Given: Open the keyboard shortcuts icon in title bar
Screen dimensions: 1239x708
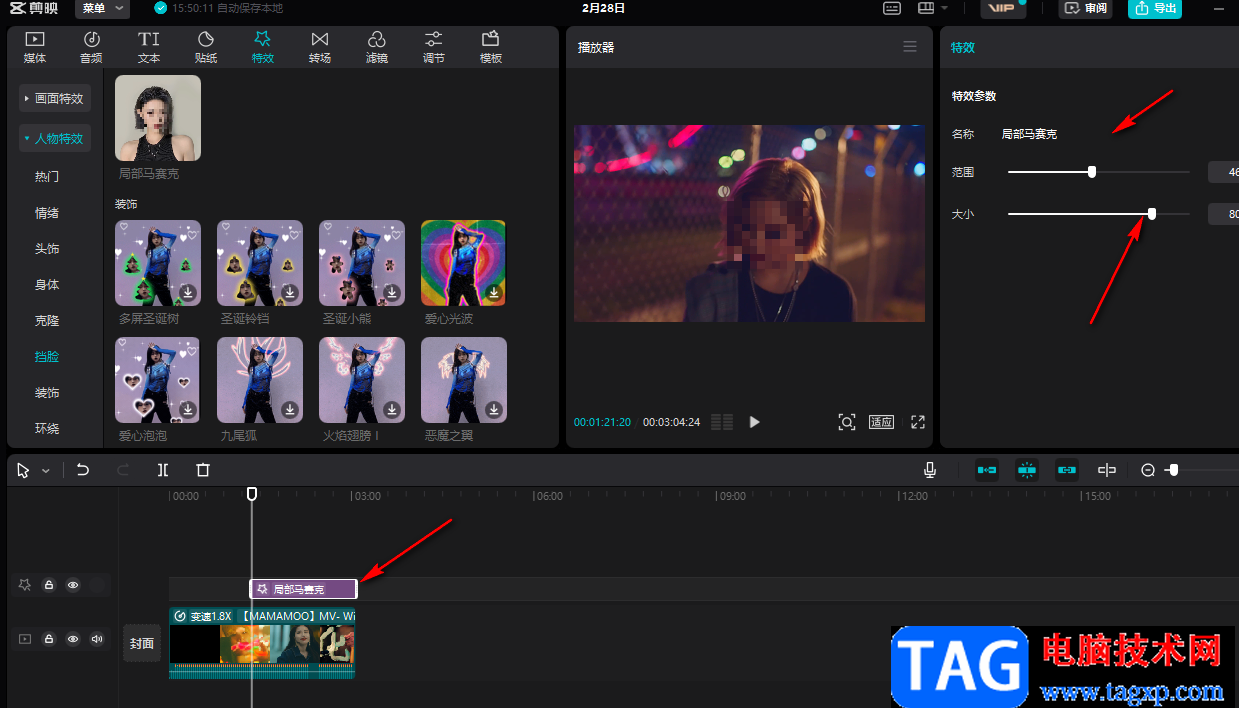Looking at the screenshot, I should pos(892,8).
